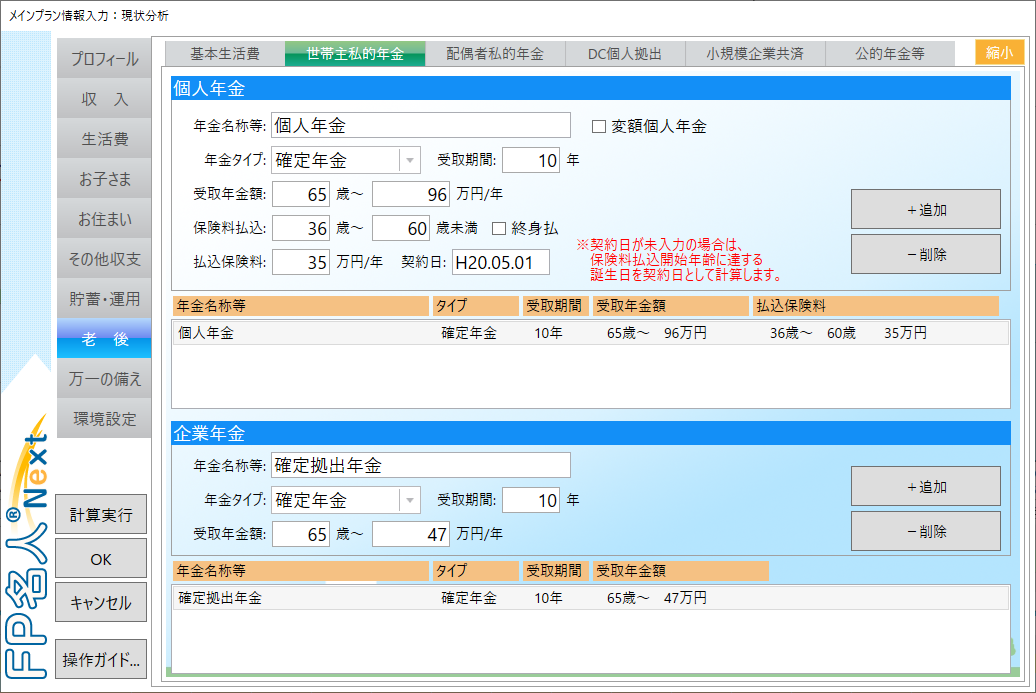The image size is (1036, 693).
Task: Switch to the 基本生活費 tab
Action: (x=225, y=54)
